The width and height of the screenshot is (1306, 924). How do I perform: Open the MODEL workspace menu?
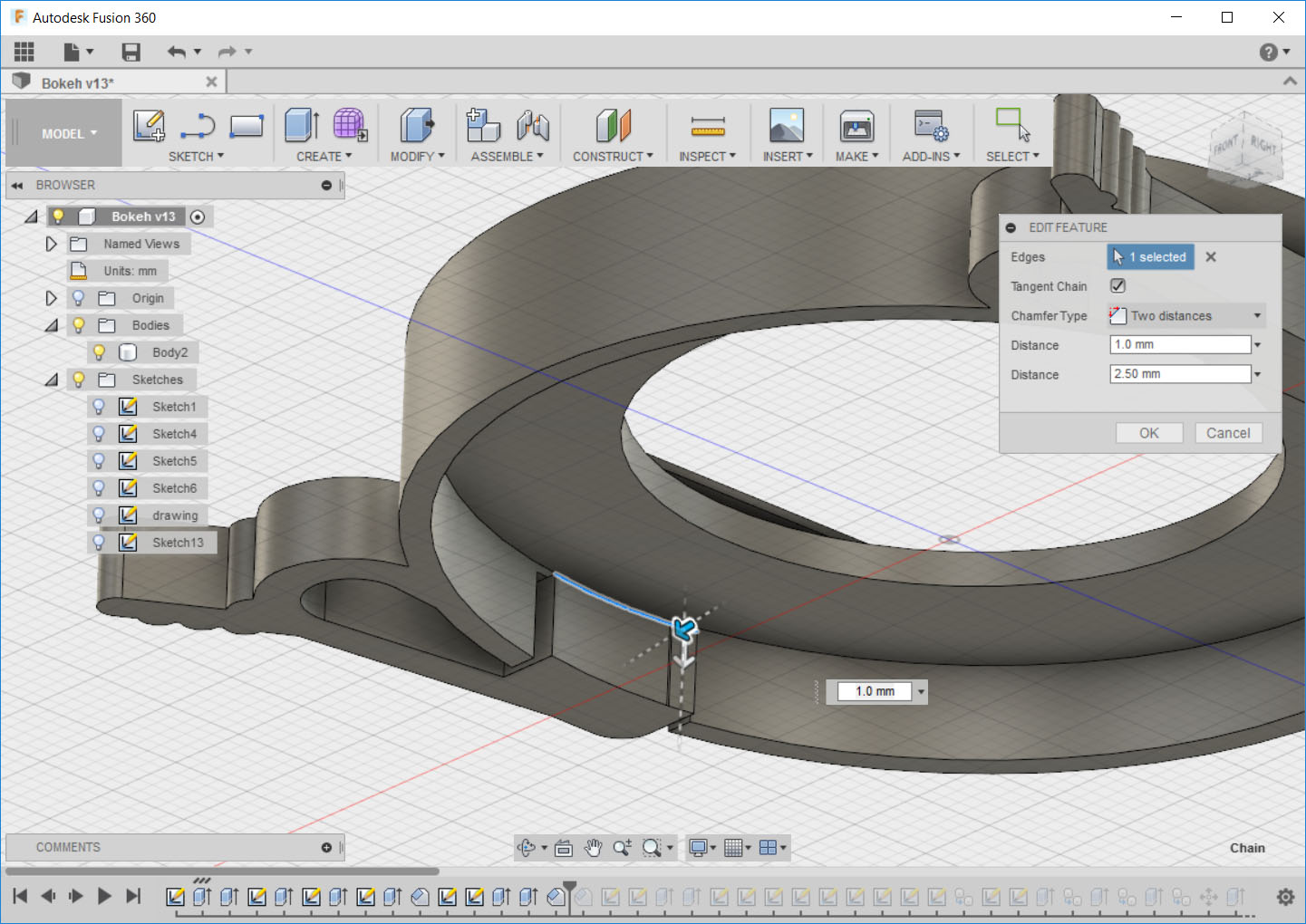click(68, 134)
